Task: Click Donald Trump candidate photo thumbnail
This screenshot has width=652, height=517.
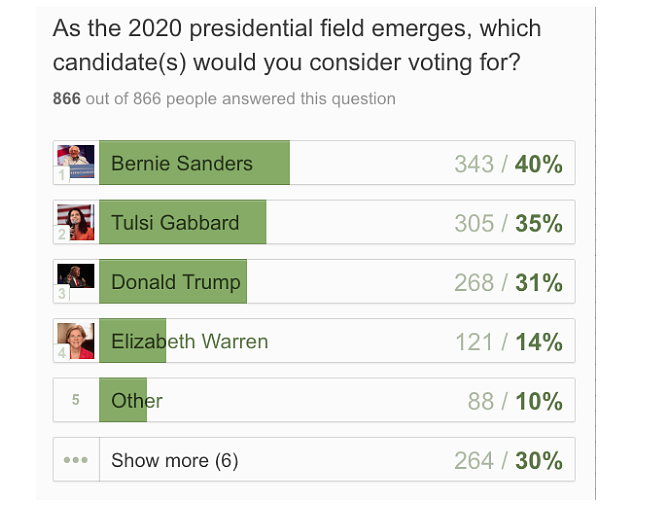Action: pyautogui.click(x=76, y=281)
